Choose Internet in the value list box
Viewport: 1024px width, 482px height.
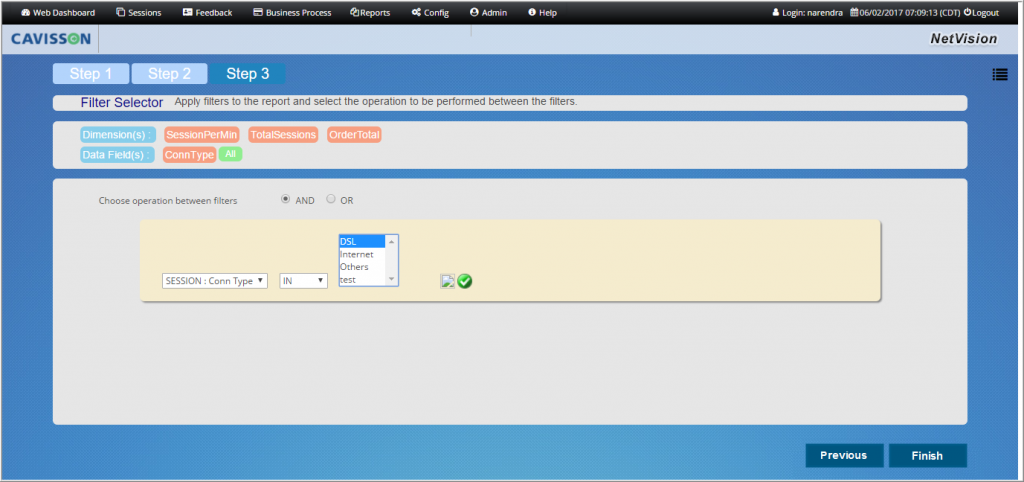(x=357, y=254)
